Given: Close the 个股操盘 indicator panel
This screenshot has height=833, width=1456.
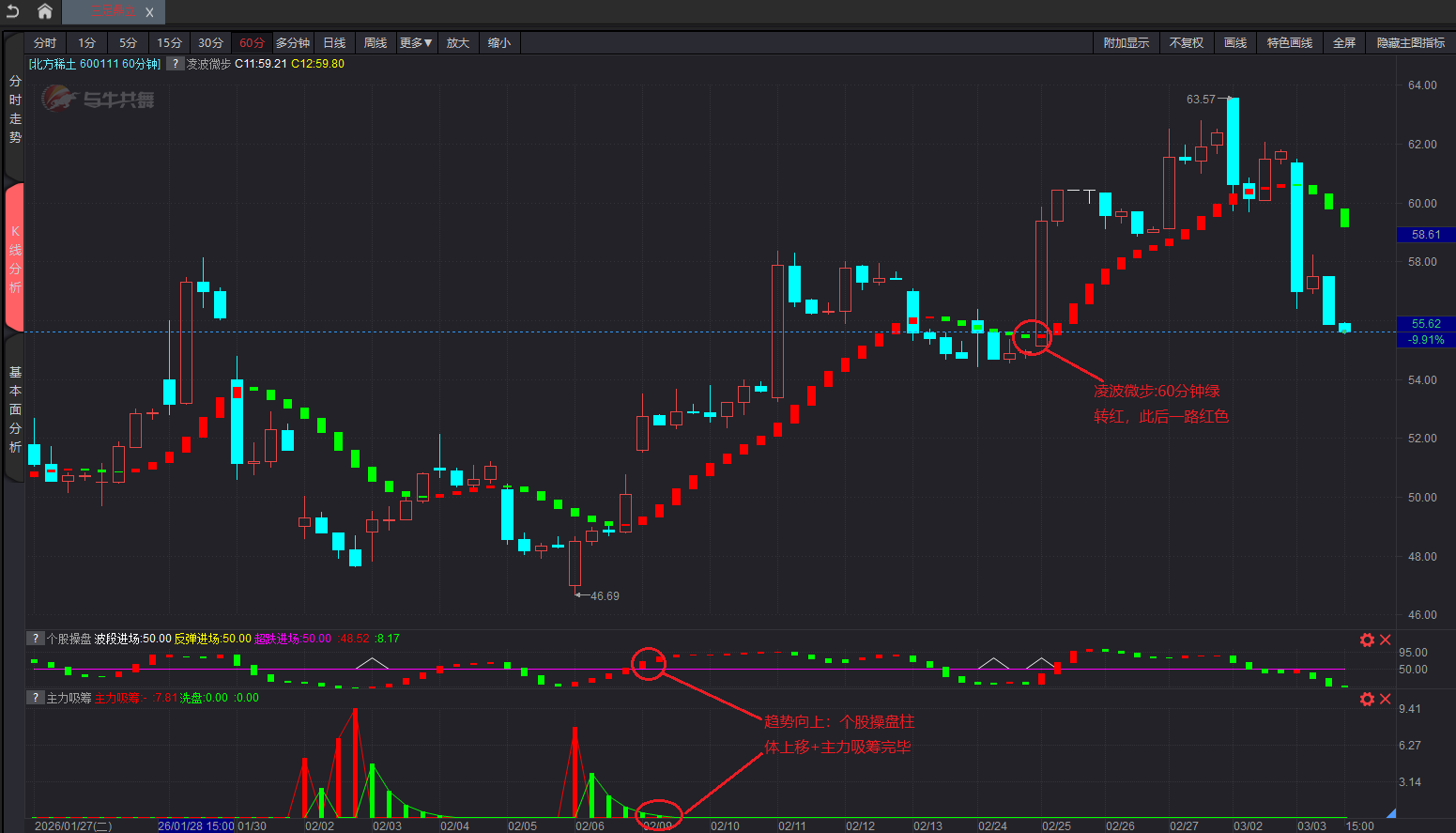Looking at the screenshot, I should point(1386,640).
